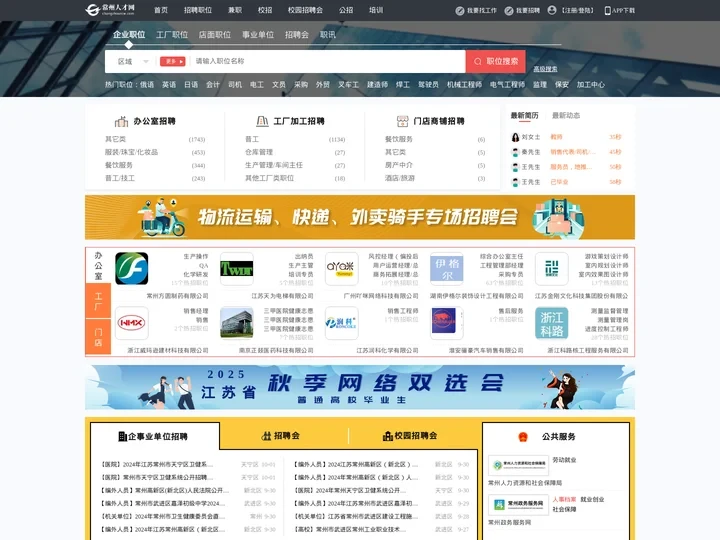720x540 pixels.
Task: Click hot keyword 机械工程师
Action: click(x=464, y=84)
